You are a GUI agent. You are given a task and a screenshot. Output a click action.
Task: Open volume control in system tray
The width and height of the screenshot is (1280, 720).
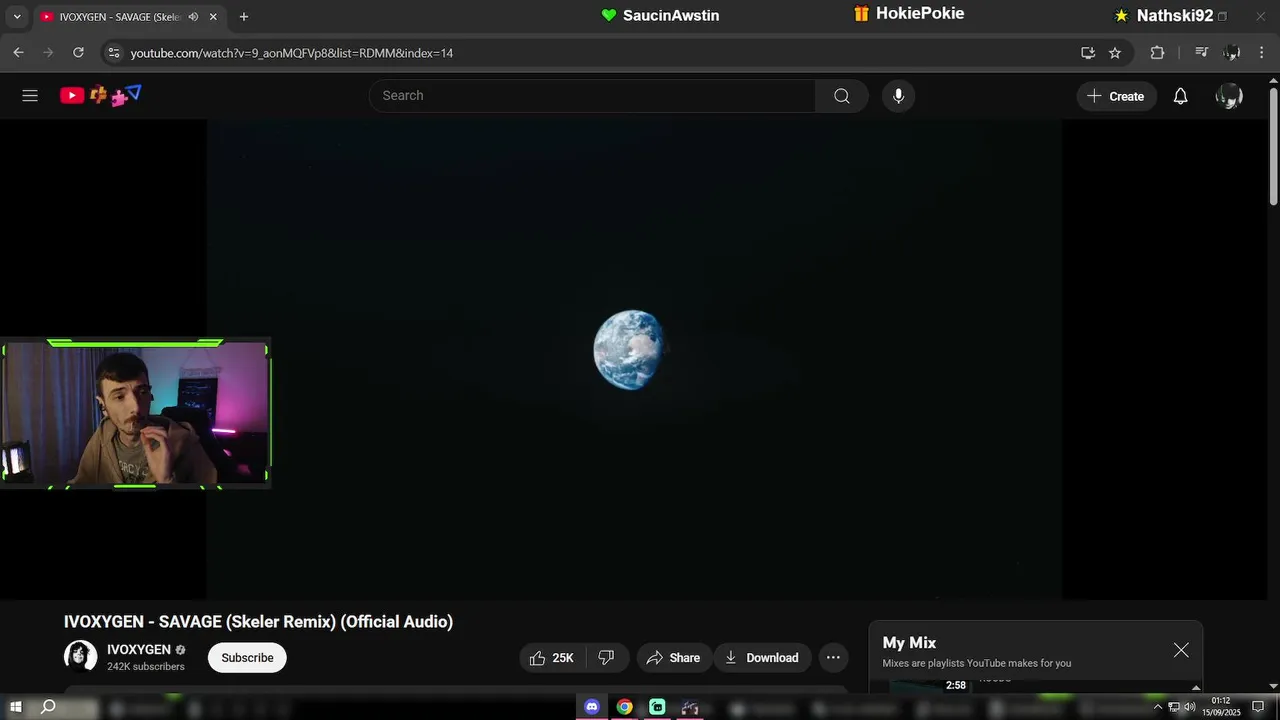(1189, 707)
